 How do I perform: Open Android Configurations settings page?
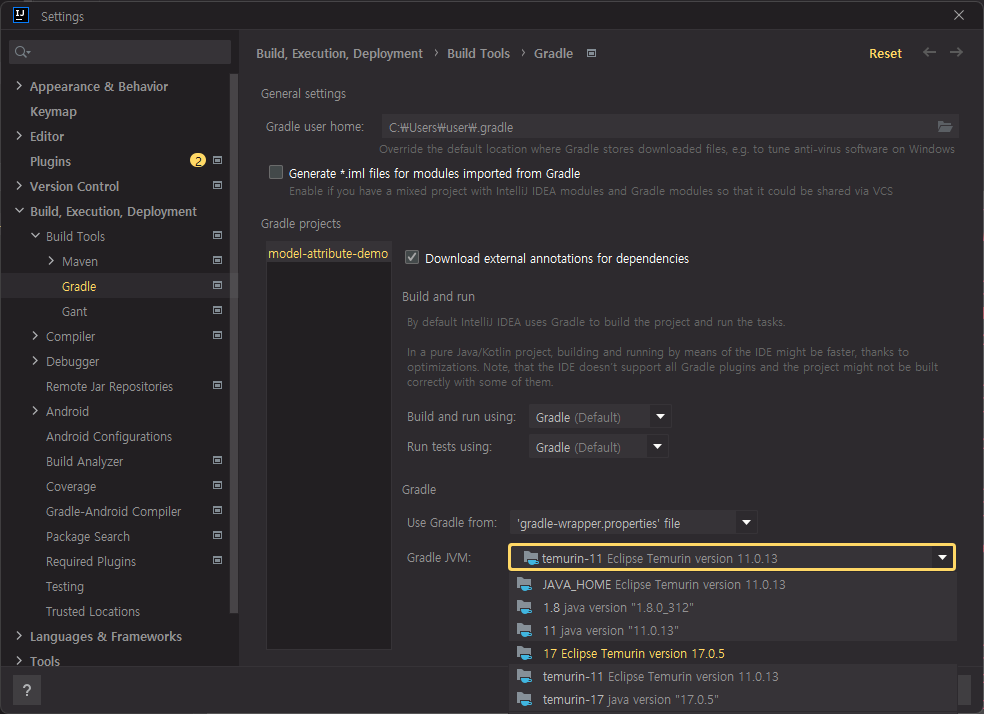[109, 436]
